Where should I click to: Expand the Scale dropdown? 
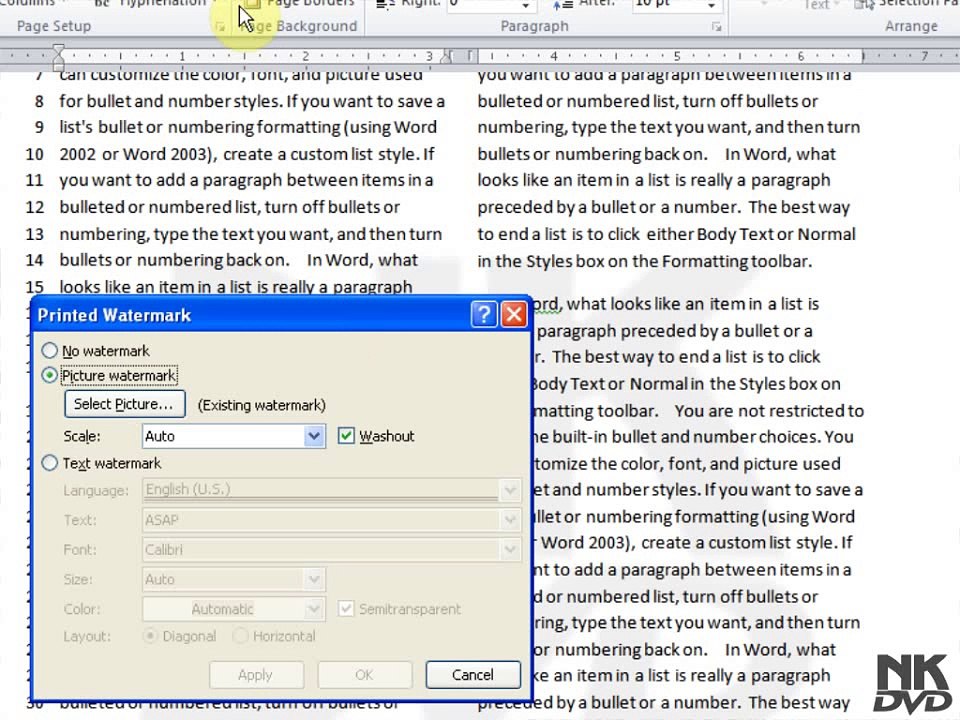[314, 436]
